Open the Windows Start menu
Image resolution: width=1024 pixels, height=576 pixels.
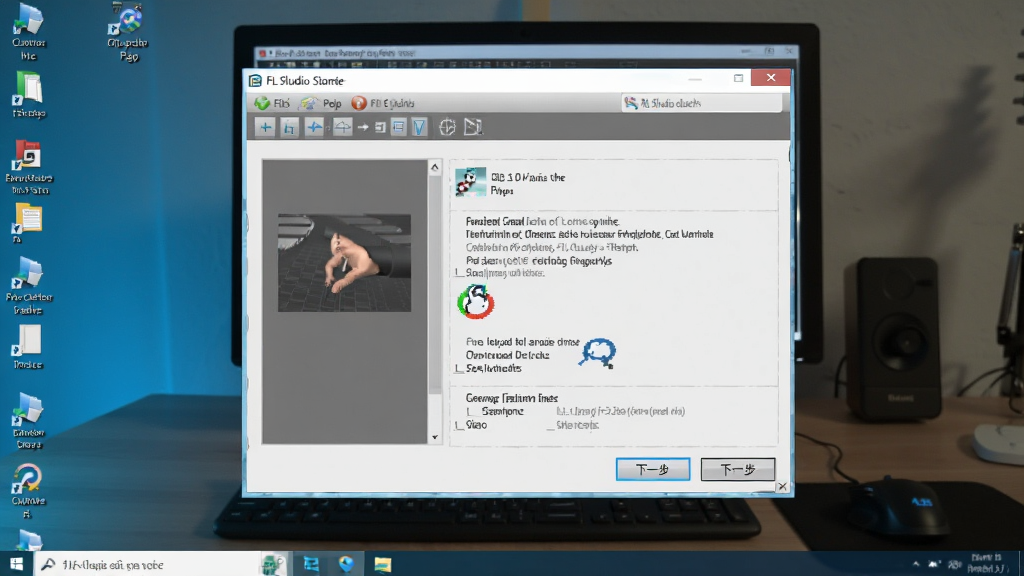16,564
